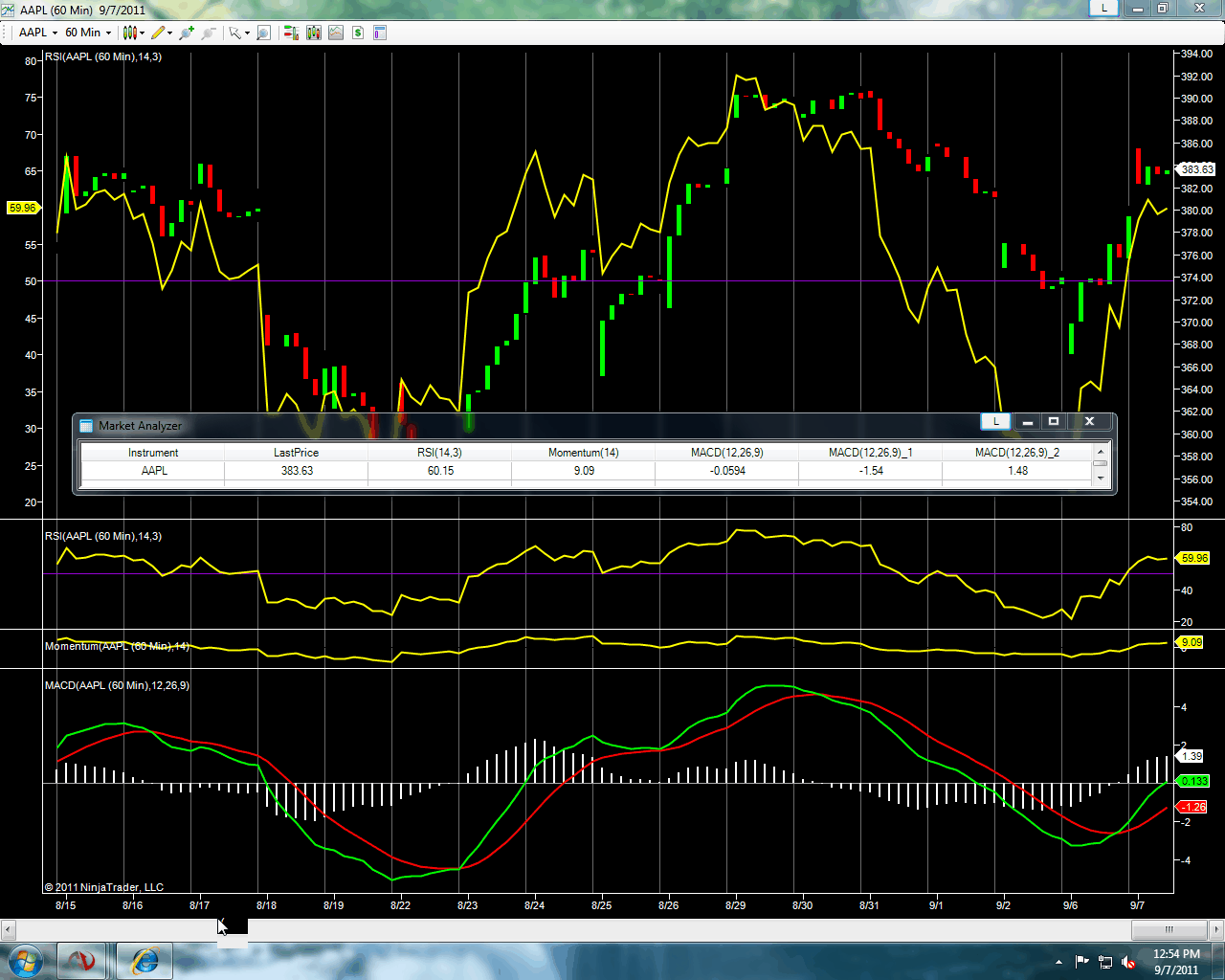This screenshot has height=980, width=1225.
Task: Click the network tray icon
Action: click(1105, 962)
